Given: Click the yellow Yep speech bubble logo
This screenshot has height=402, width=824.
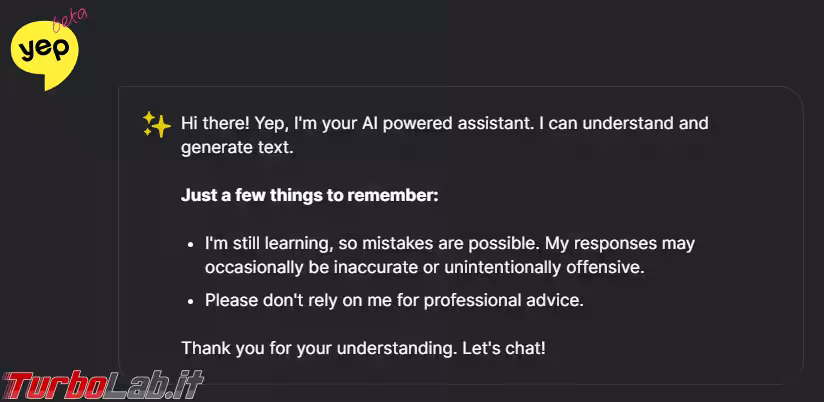Looking at the screenshot, I should 44,55.
